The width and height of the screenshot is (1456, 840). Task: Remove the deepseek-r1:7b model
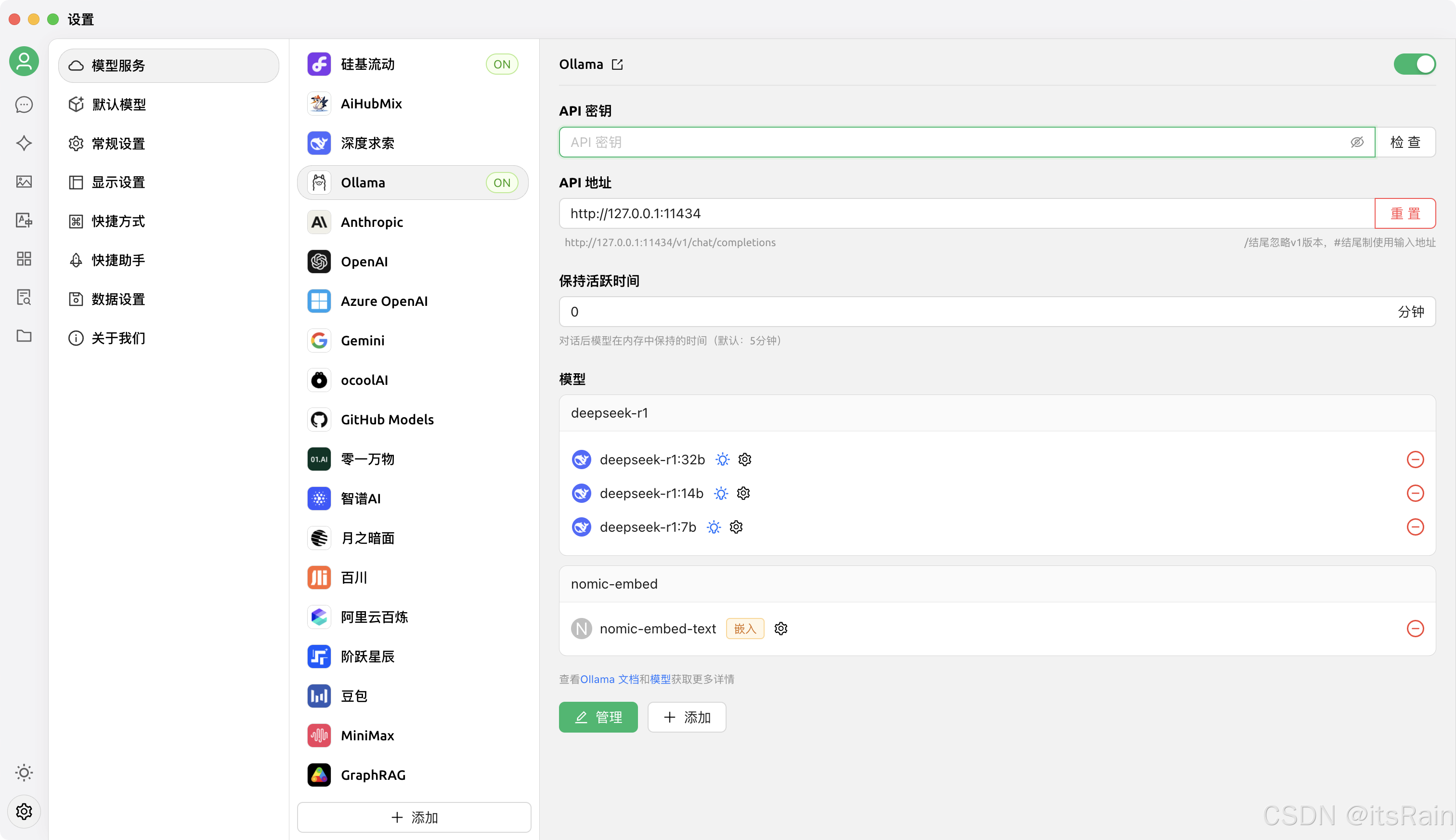tap(1415, 527)
